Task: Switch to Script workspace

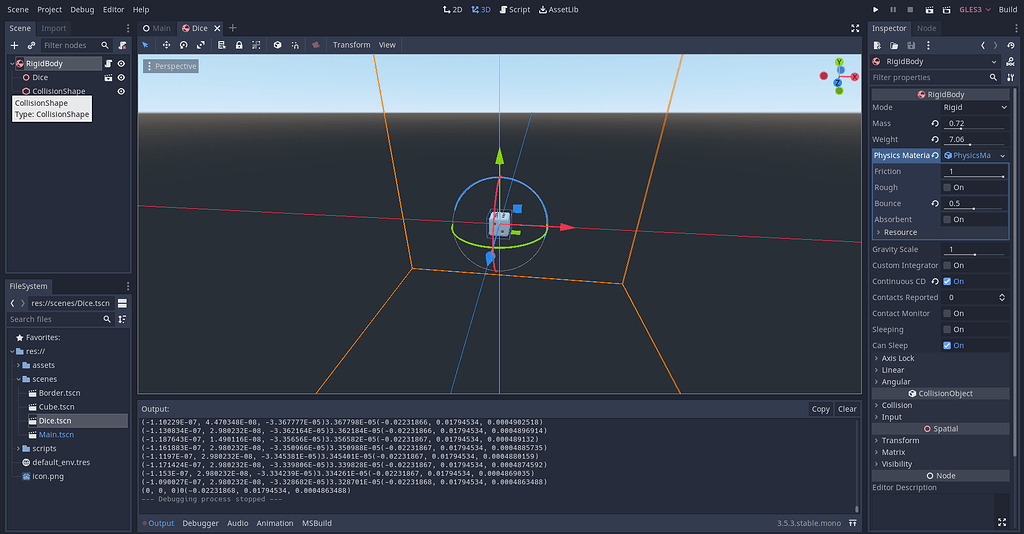Action: click(515, 10)
